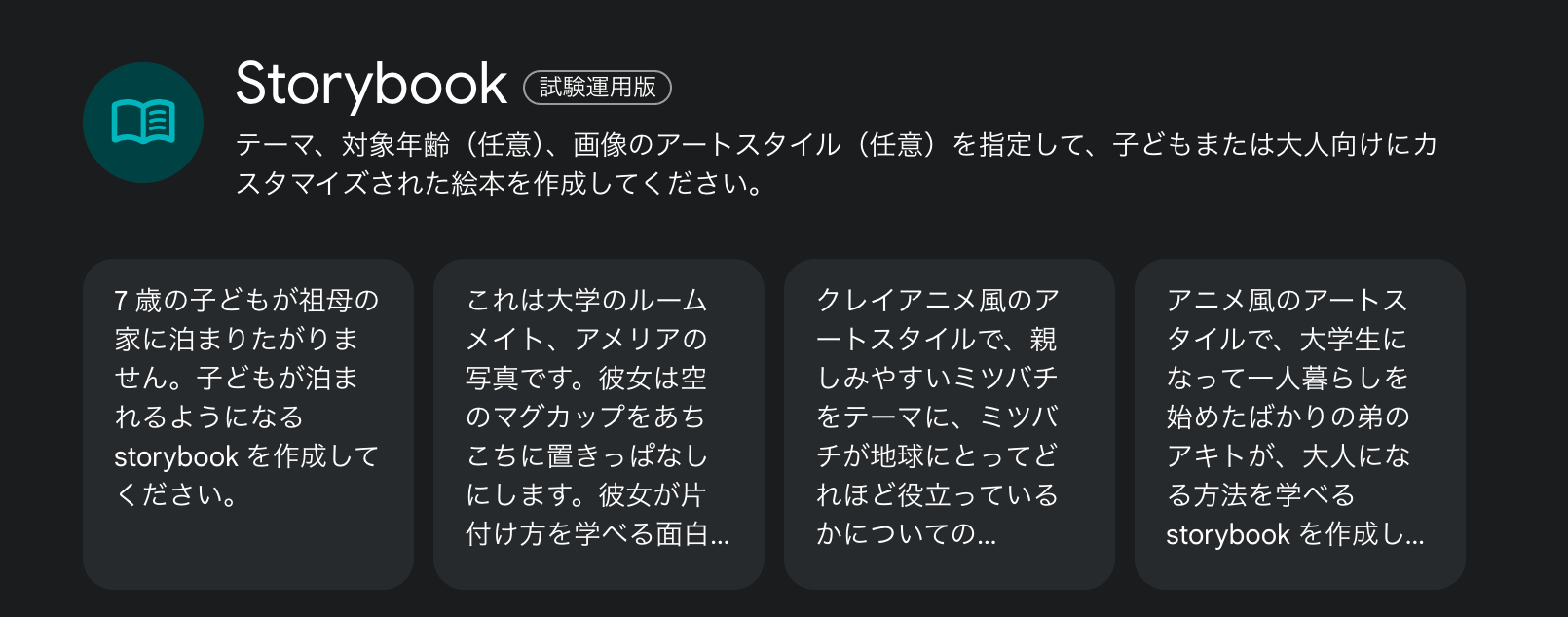Click the 試験運用版 badge

coord(598,88)
